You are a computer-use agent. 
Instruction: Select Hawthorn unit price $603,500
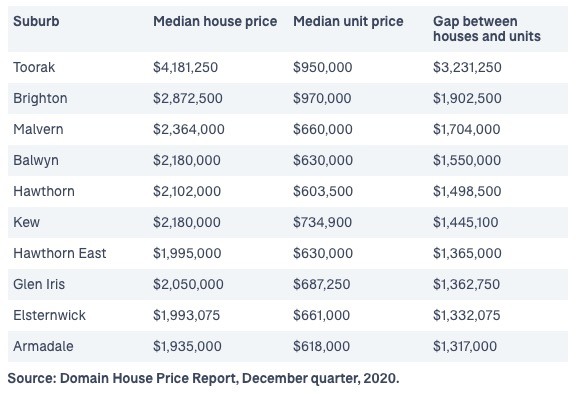(323, 191)
